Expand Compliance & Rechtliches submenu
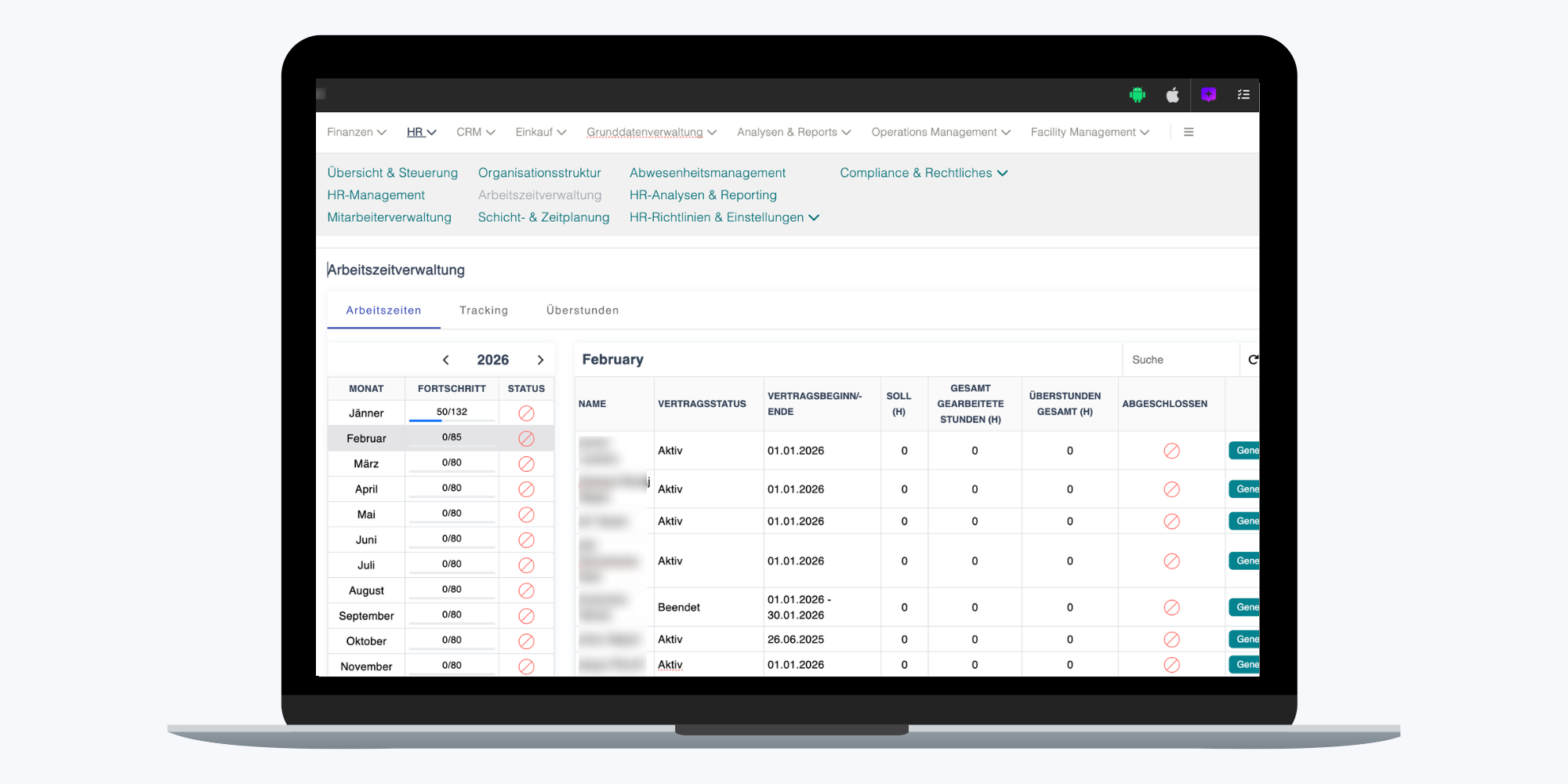The image size is (1568, 784). [x=924, y=173]
